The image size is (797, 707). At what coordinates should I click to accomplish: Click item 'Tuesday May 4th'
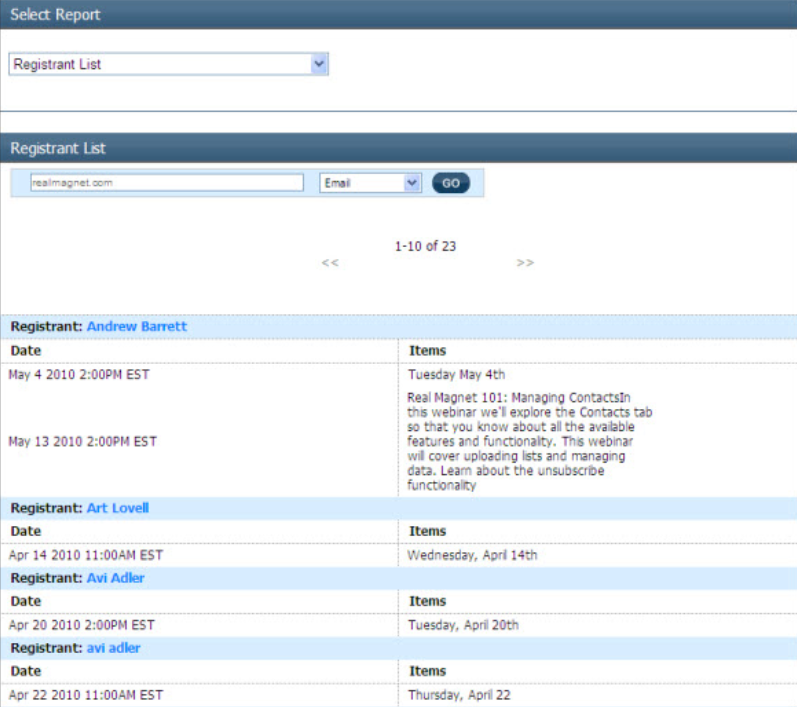[x=456, y=375]
